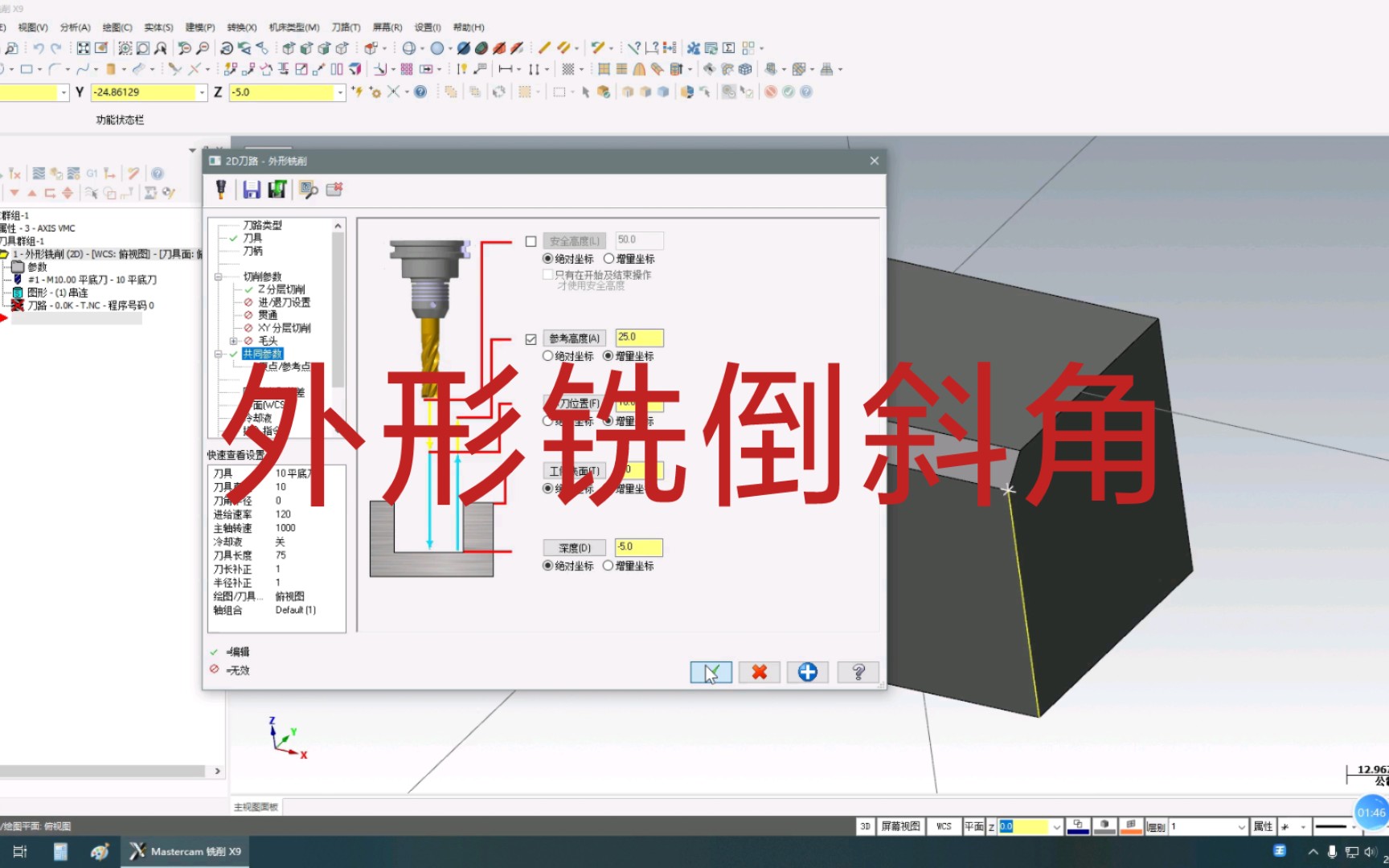Click the 深度 value field showing -5.0

tap(637, 547)
